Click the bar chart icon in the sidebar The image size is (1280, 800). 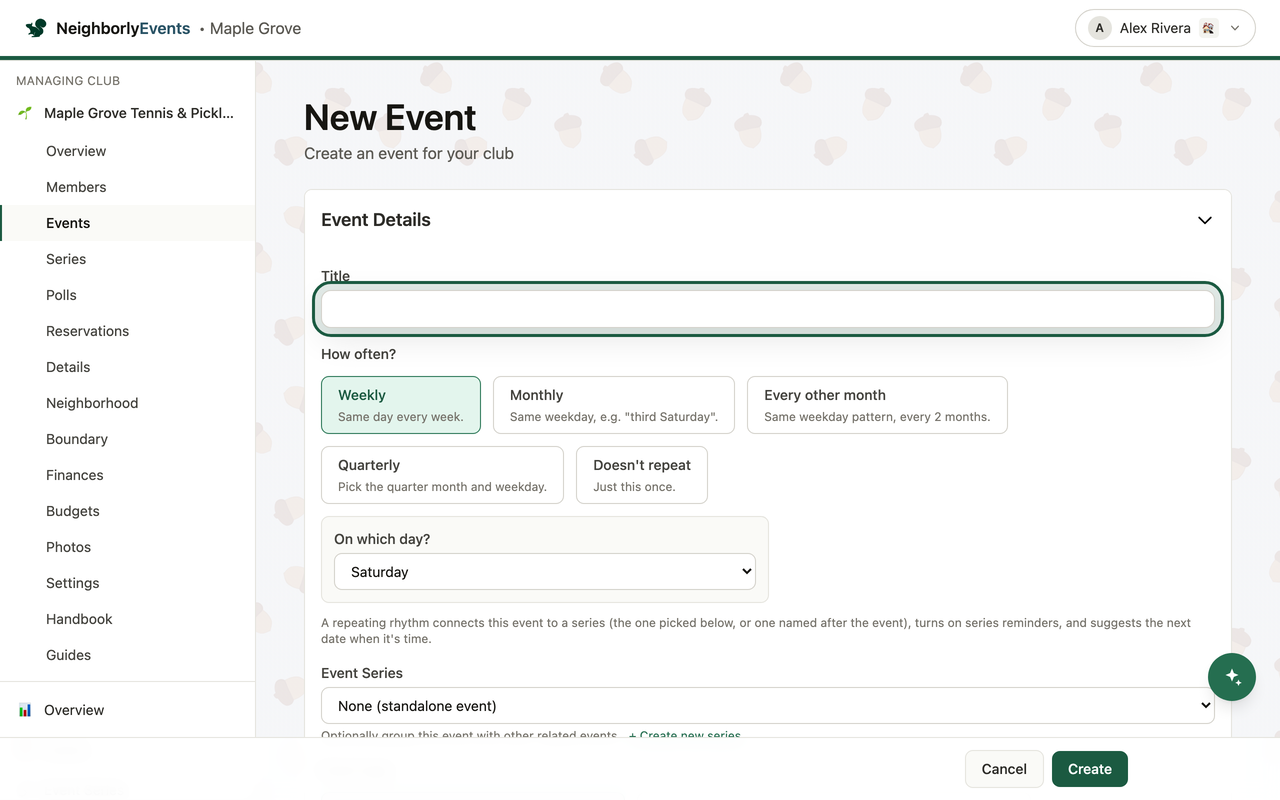pos(25,710)
